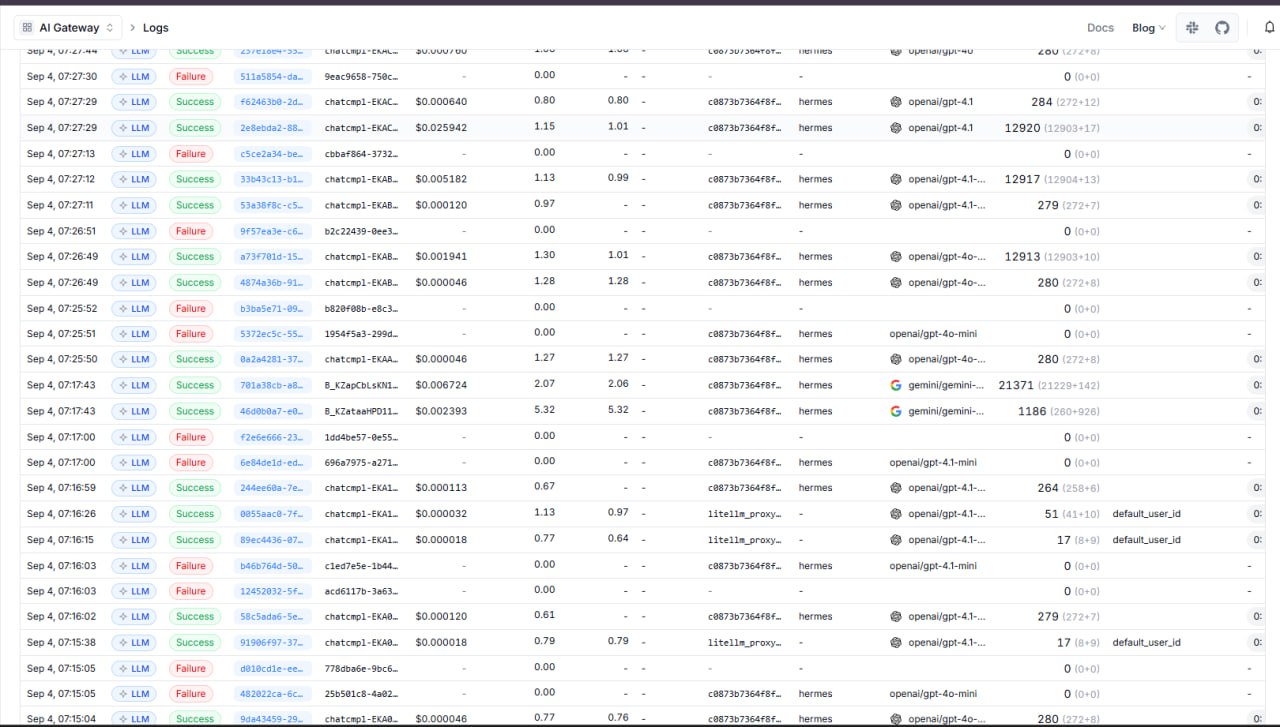
Task: Open request ID a73f701d-15
Action: point(273,257)
